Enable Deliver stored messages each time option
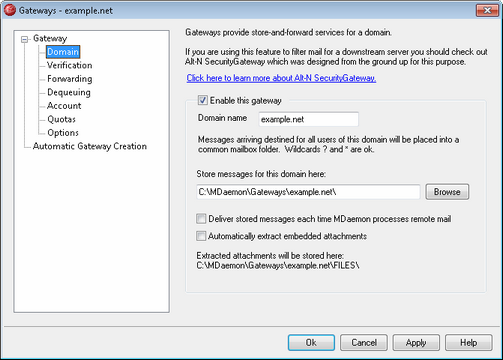 [201, 219]
